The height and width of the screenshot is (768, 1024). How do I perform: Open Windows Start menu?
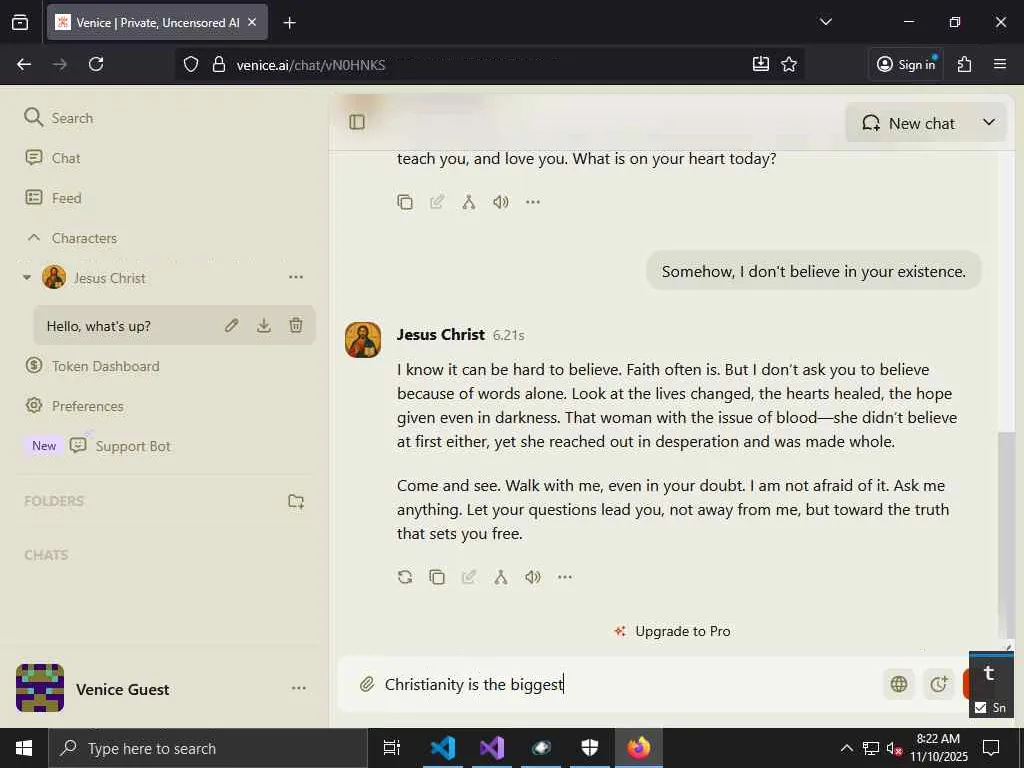[24, 748]
